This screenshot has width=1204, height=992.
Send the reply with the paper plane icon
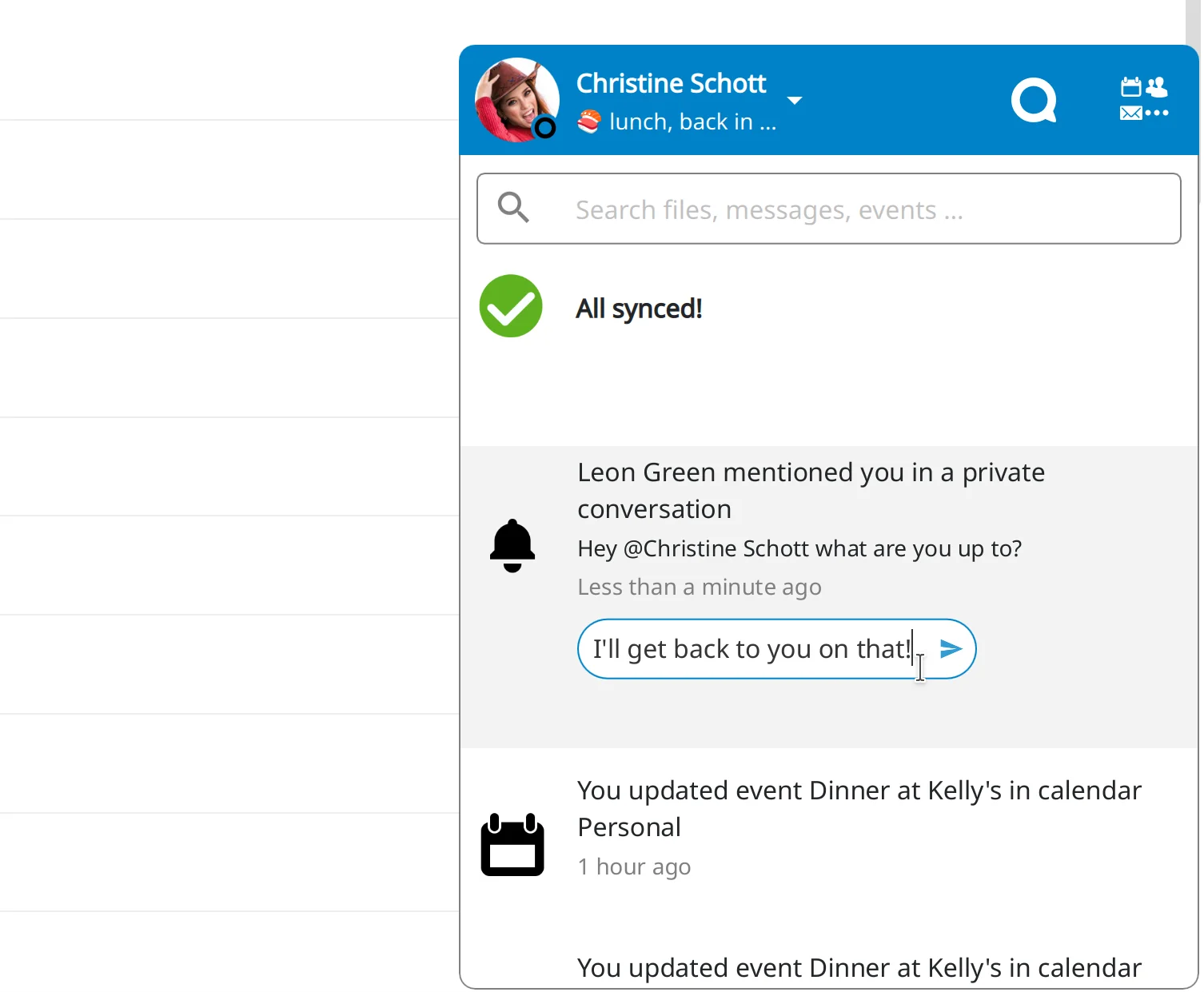pos(950,649)
